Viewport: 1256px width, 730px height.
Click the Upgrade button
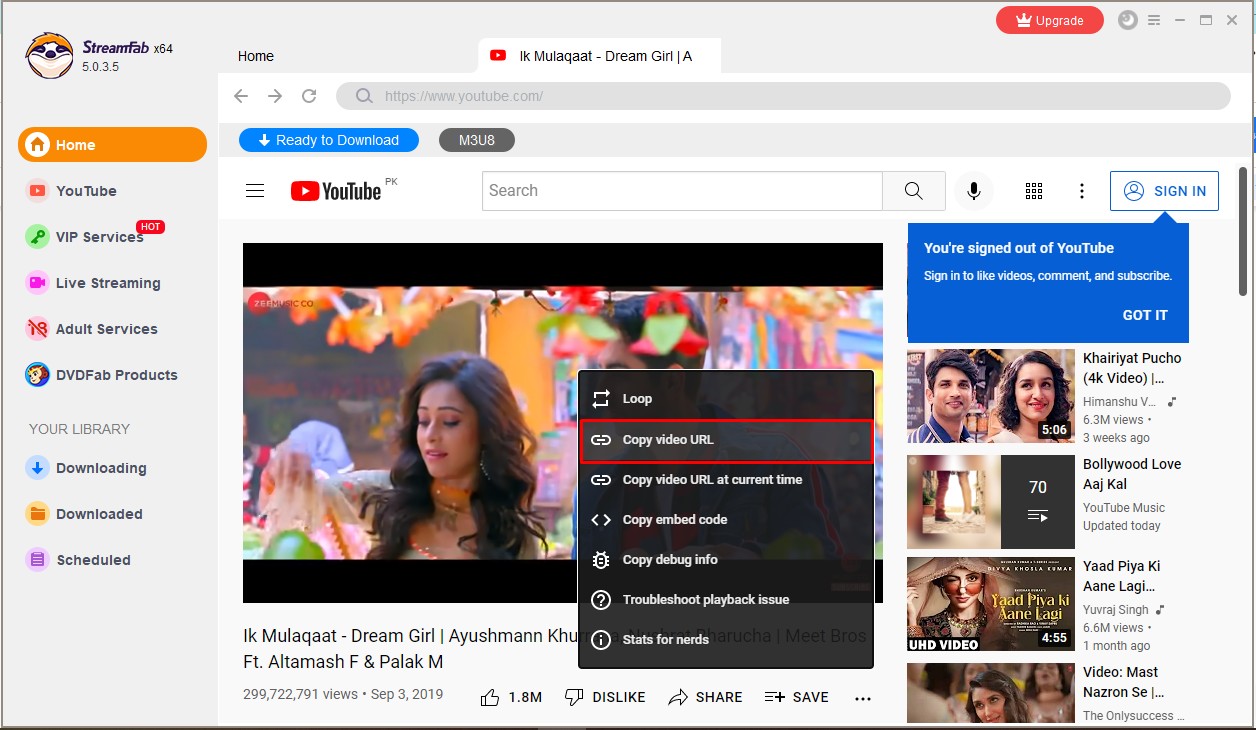click(1050, 20)
